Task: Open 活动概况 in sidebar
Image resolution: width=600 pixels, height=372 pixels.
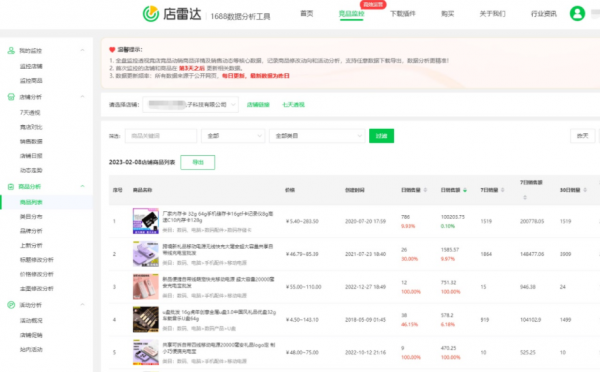Action: [x=31, y=320]
